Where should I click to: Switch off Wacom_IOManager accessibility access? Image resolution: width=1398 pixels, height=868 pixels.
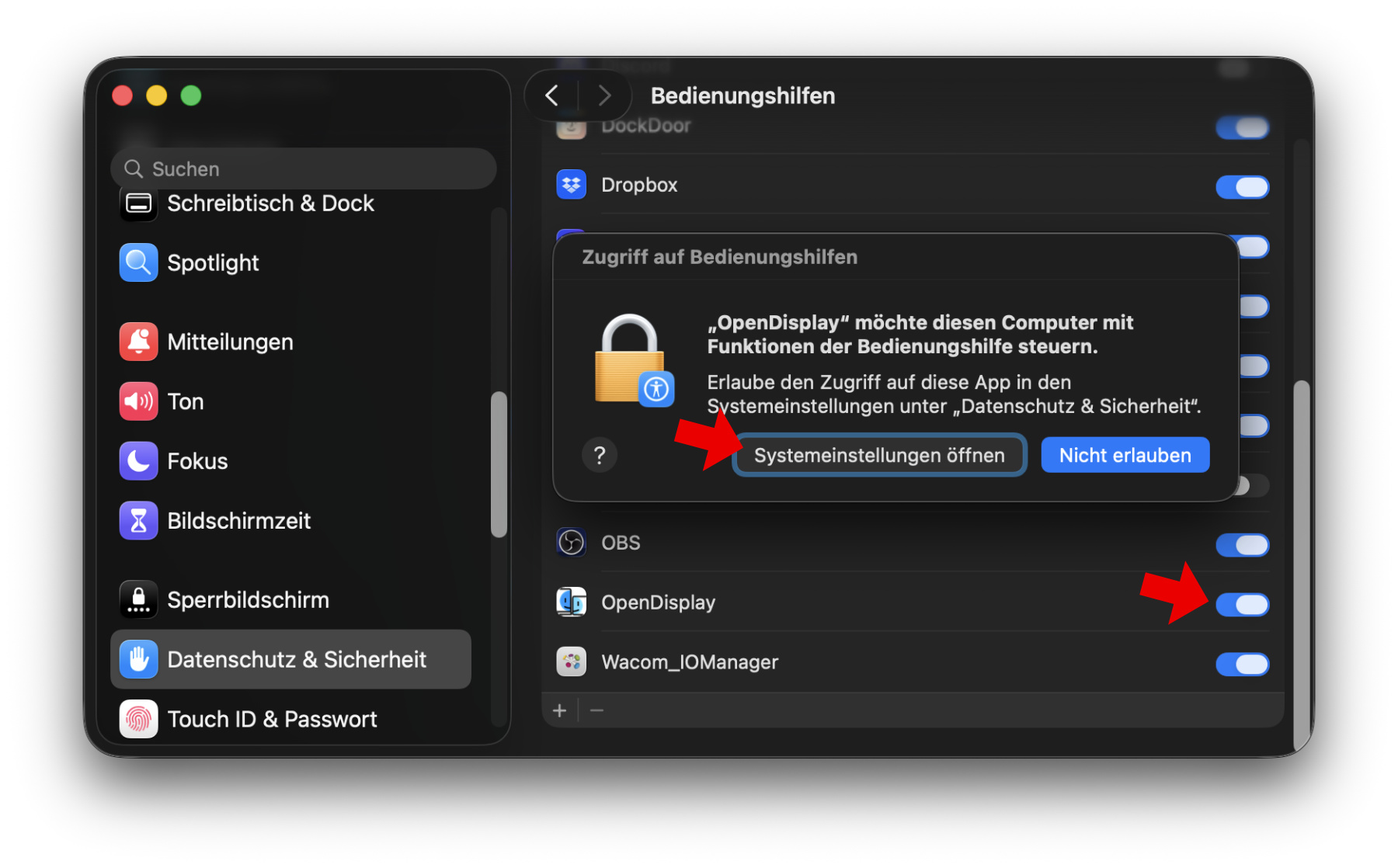pos(1243,665)
